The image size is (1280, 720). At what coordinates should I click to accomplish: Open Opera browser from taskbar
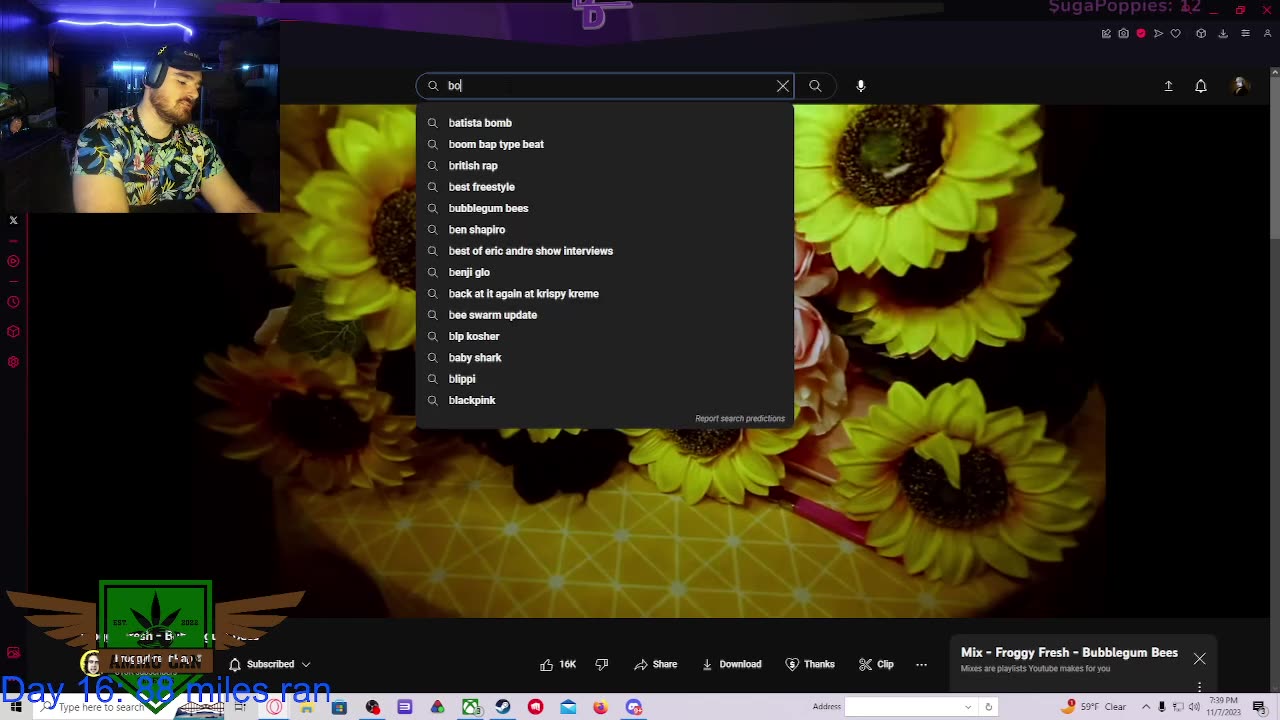(x=274, y=707)
